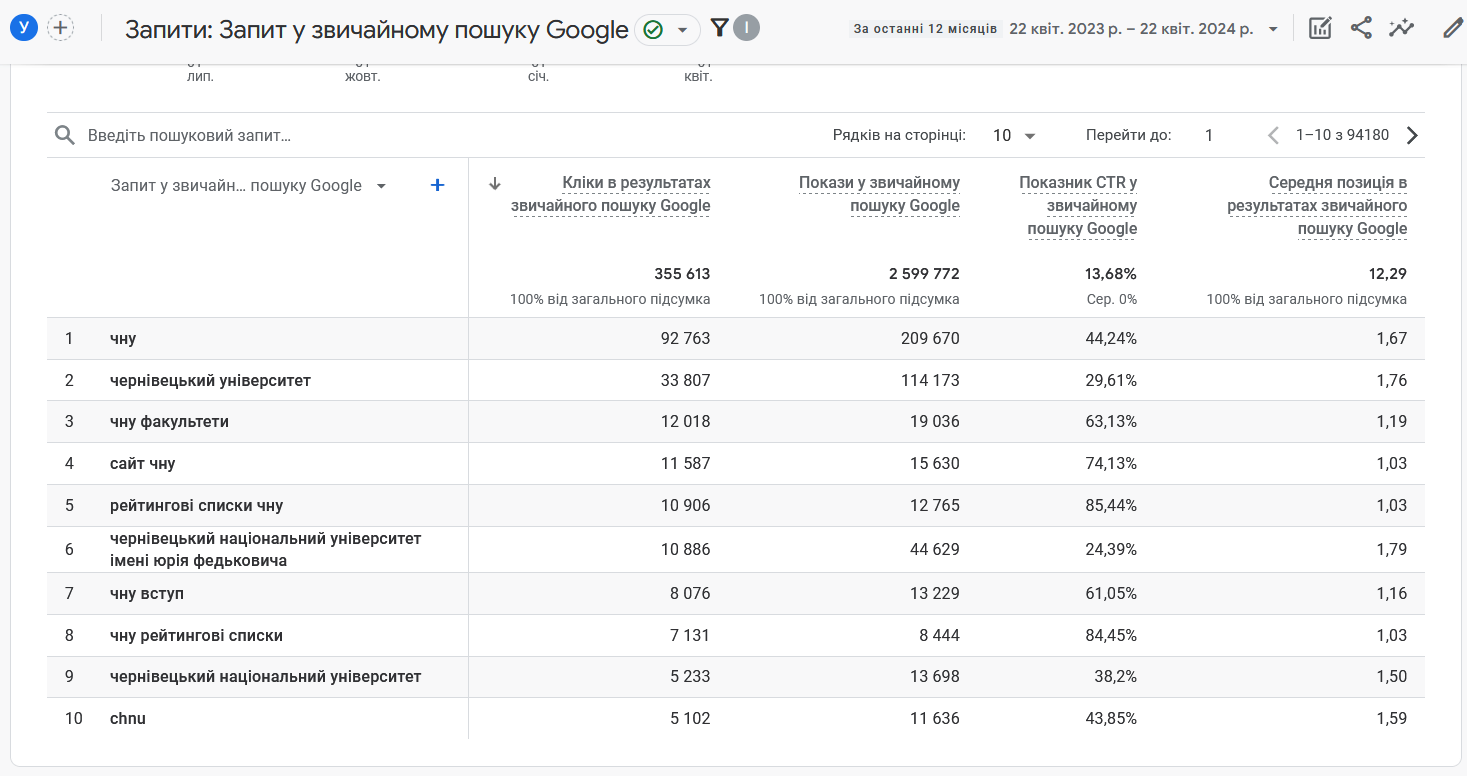Screen dimensions: 1467x776
Task: Expand the date range dropdown arrow
Action: tap(1273, 29)
